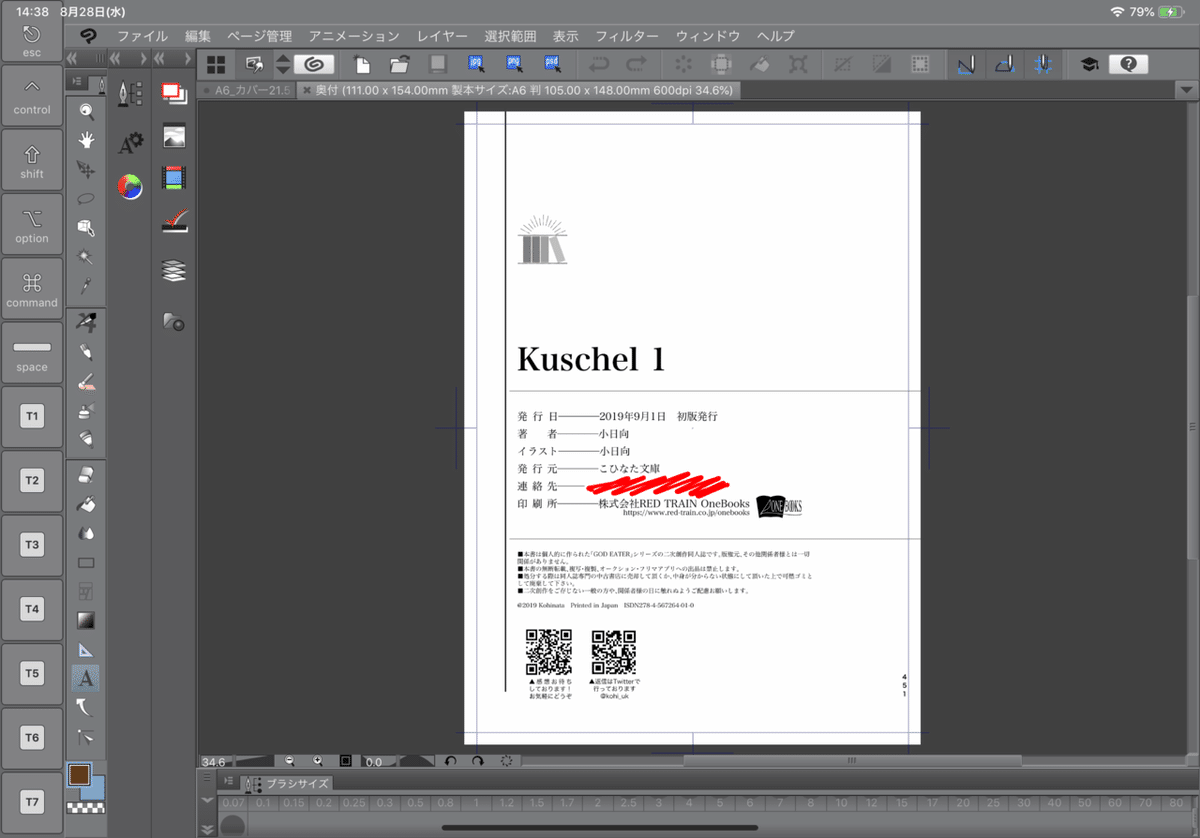This screenshot has width=1200, height=838.
Task: Toggle snap to ruler
Action: (965, 64)
